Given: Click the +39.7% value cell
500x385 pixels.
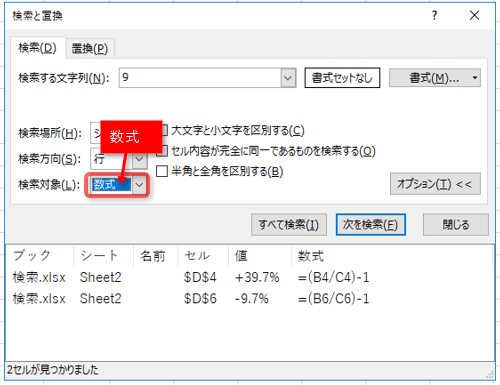Looking at the screenshot, I should (257, 277).
